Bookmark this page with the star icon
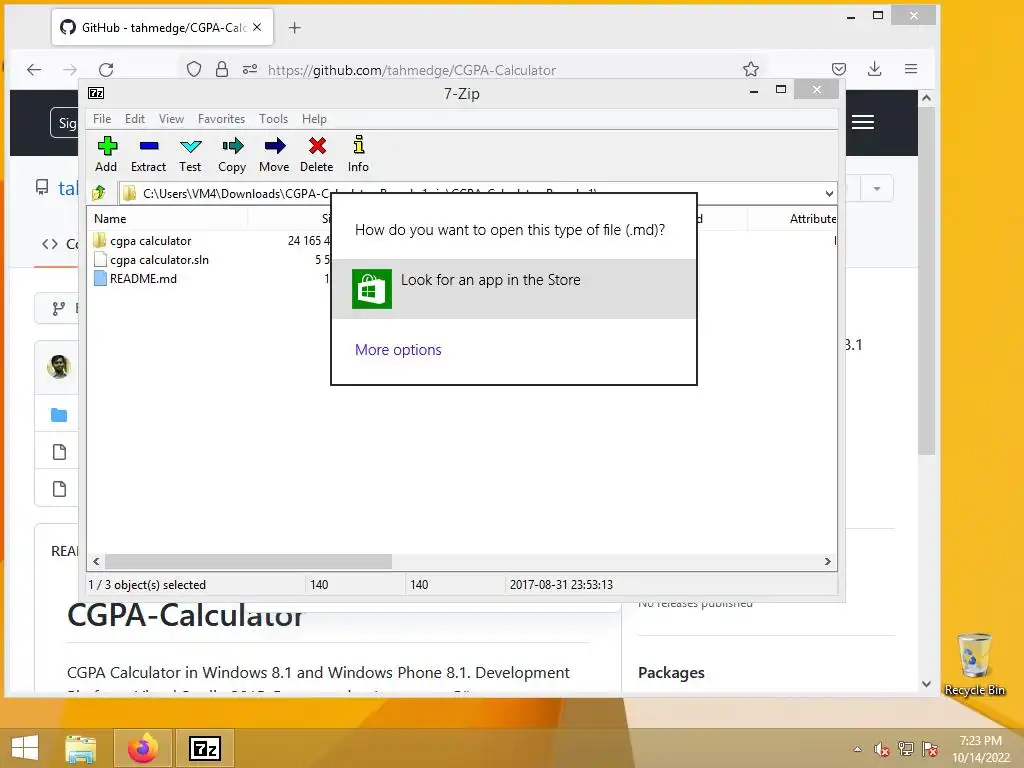This screenshot has height=768, width=1024. [x=750, y=69]
